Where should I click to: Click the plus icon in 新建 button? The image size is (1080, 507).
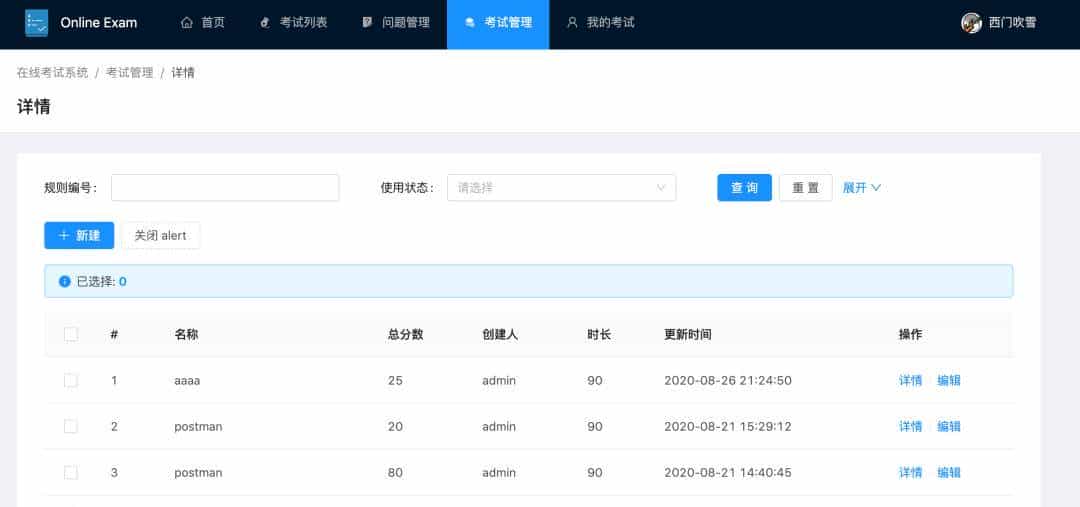(x=64, y=236)
